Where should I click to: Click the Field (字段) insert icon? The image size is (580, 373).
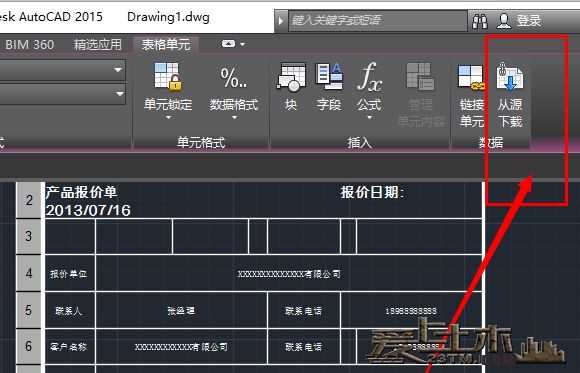click(329, 77)
